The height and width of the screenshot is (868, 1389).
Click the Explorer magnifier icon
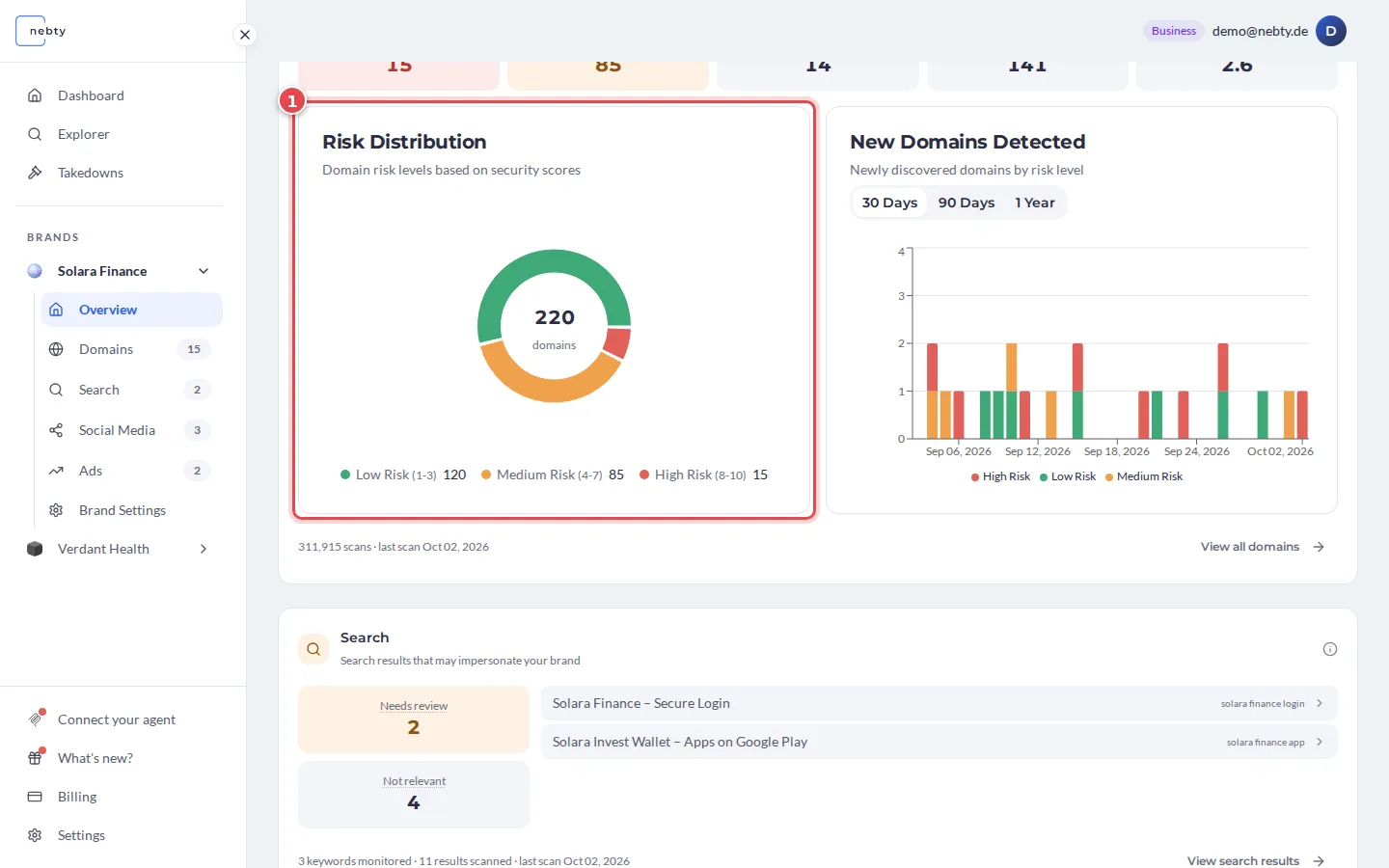click(35, 134)
